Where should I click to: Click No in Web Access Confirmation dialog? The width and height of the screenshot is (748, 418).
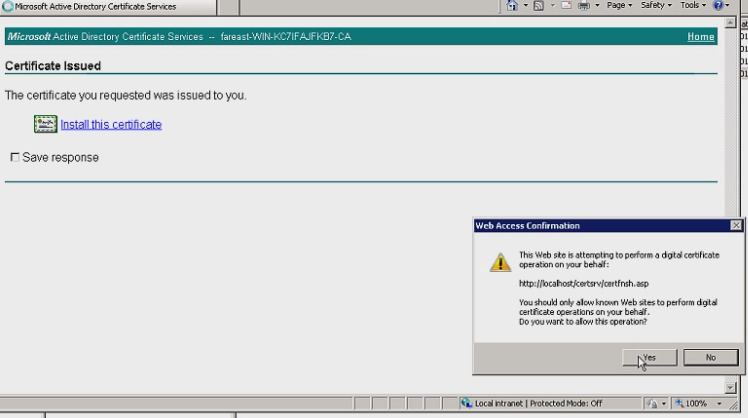pos(710,357)
